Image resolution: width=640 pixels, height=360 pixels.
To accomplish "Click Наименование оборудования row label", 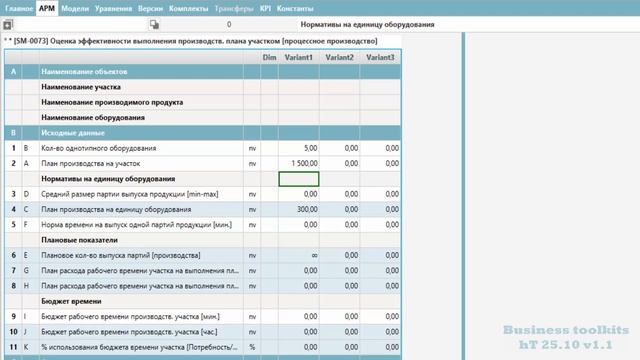I will (93, 118).
